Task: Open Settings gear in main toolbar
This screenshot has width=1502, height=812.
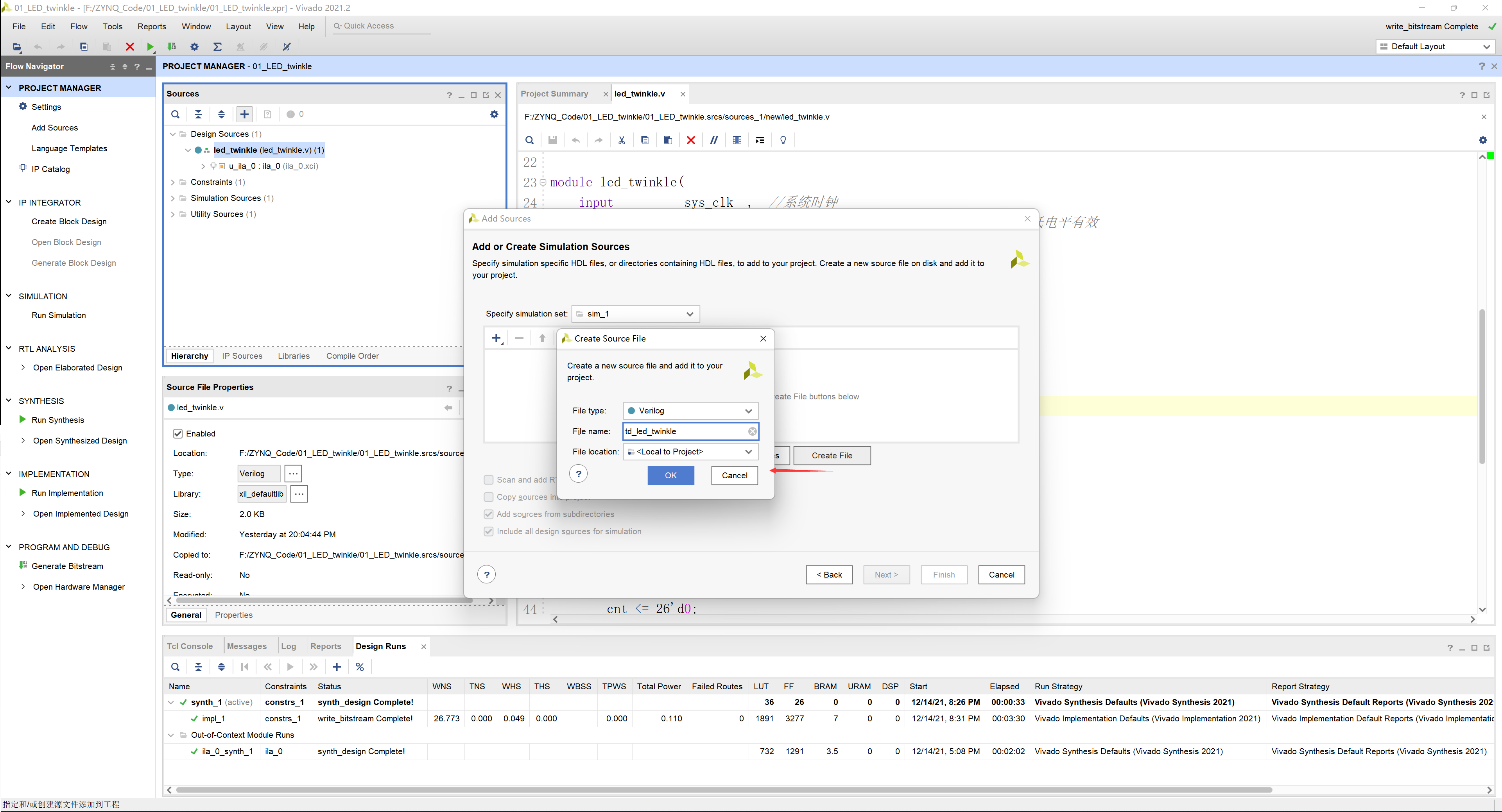Action: coord(194,47)
